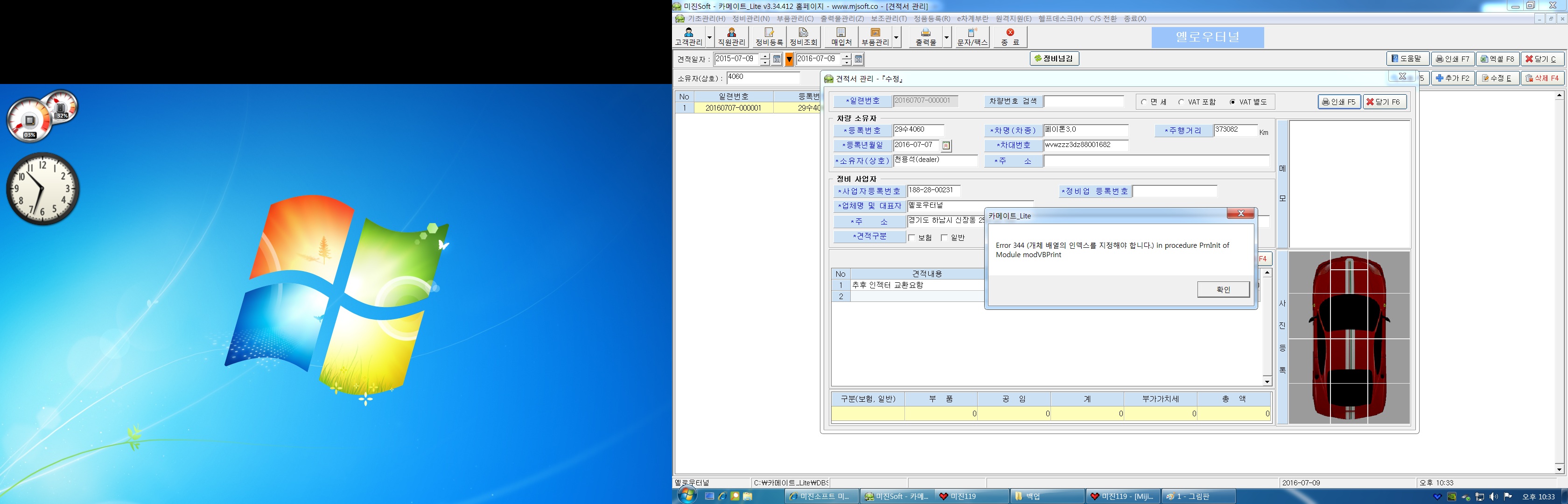Click the 인쇄 F5 print button
Image resolution: width=1568 pixels, height=504 pixels.
click(1339, 102)
